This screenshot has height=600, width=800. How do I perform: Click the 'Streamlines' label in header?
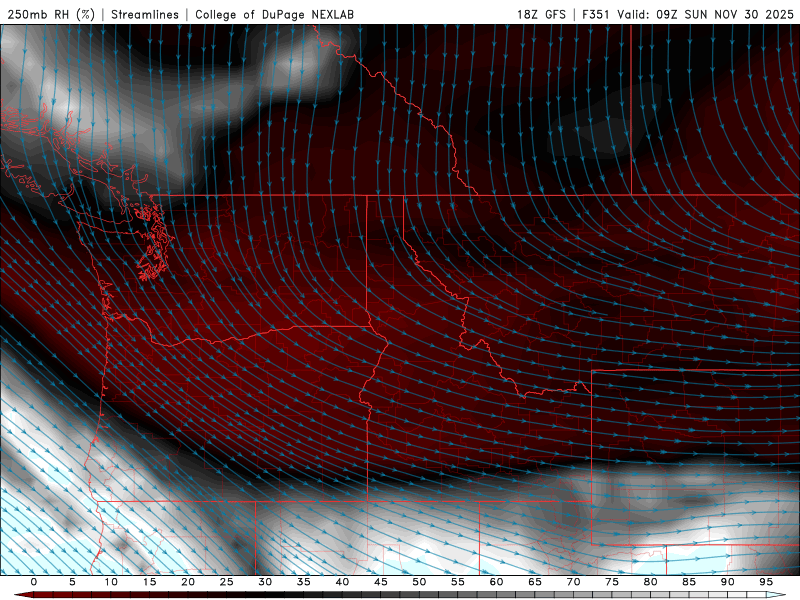coord(145,14)
